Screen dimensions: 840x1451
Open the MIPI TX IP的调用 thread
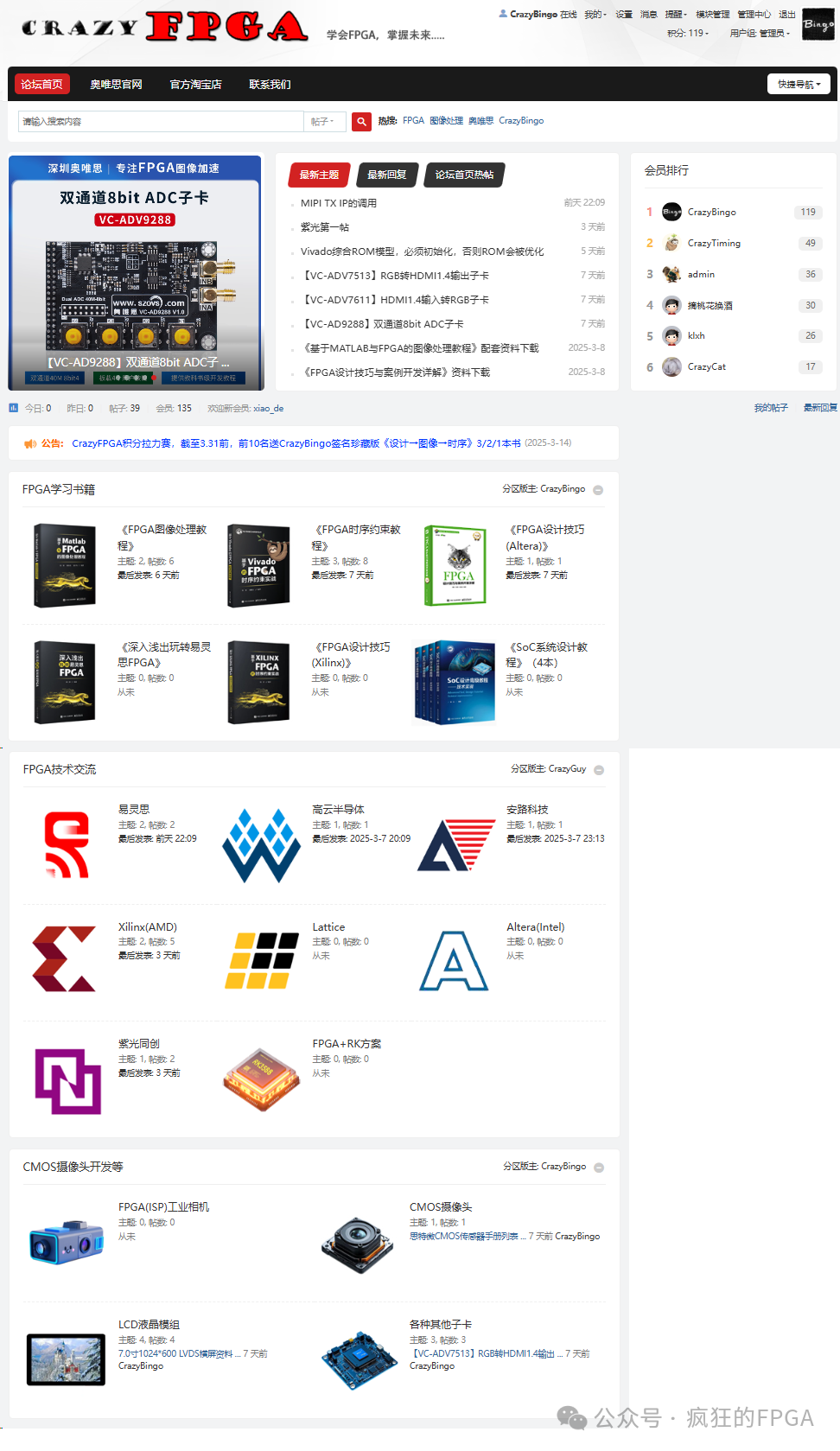click(x=338, y=203)
